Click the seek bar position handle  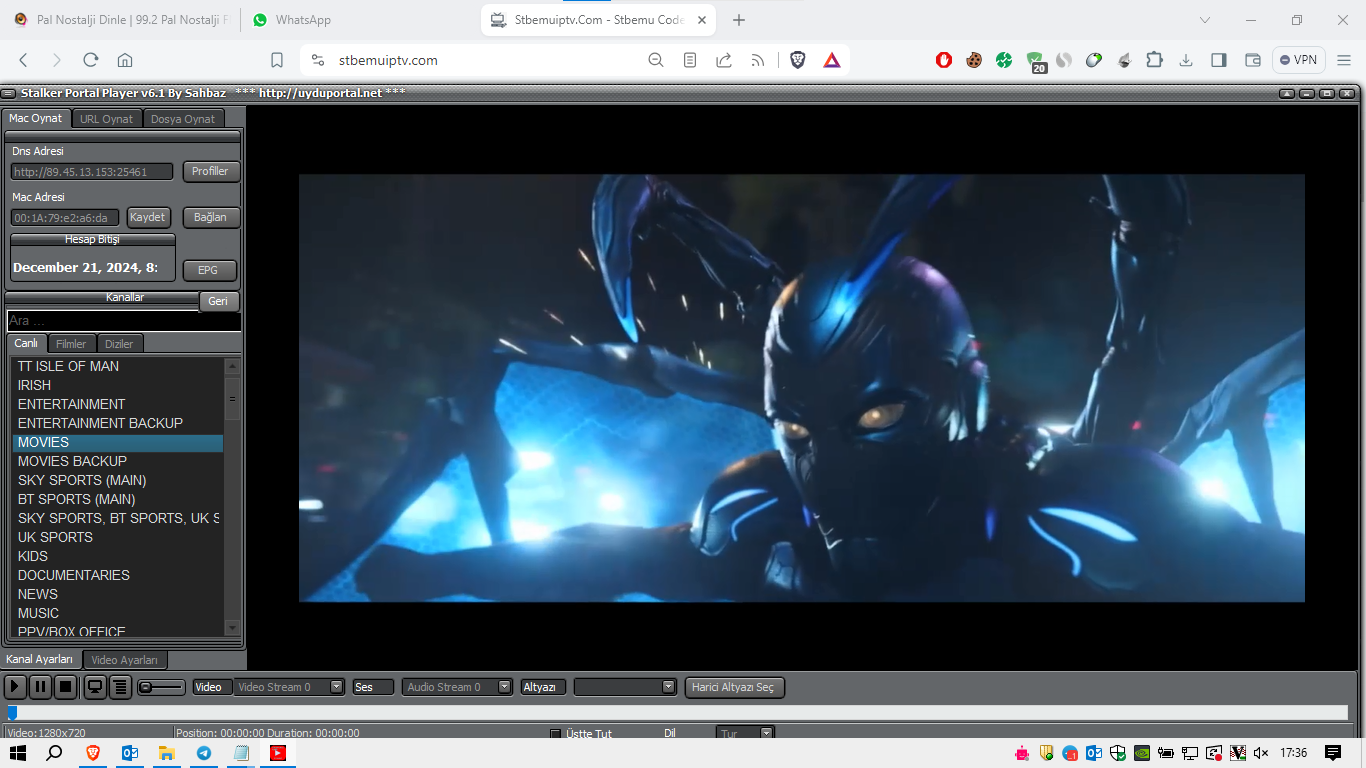click(x=12, y=713)
